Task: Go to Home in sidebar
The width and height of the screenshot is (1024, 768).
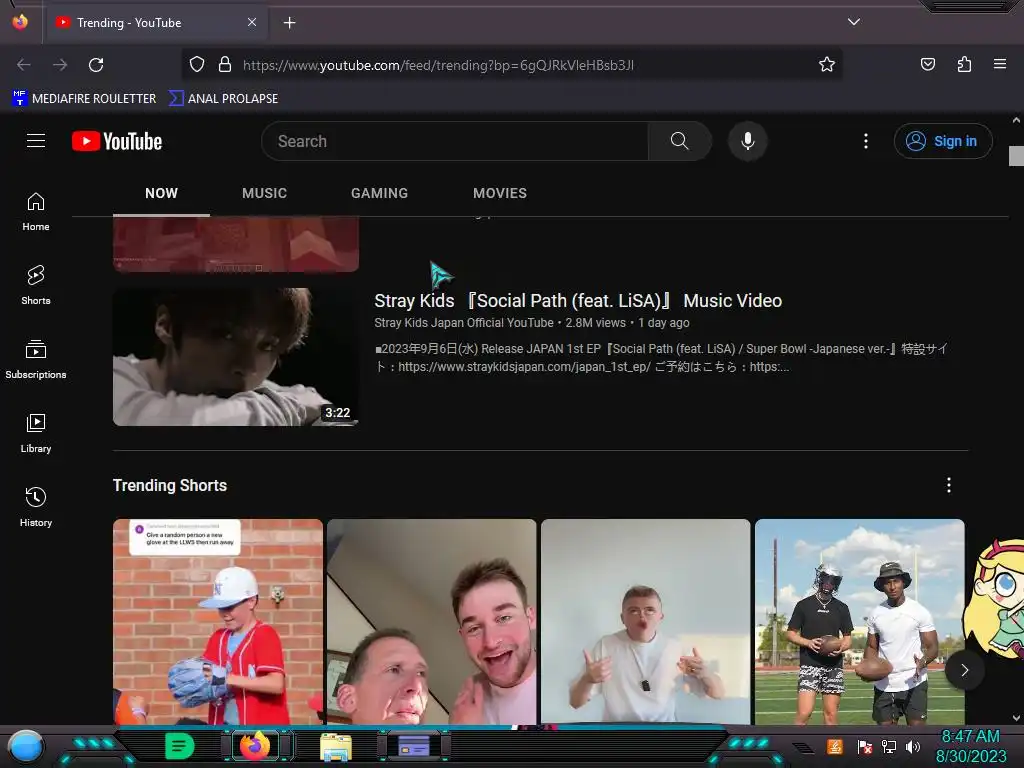Action: [x=36, y=212]
